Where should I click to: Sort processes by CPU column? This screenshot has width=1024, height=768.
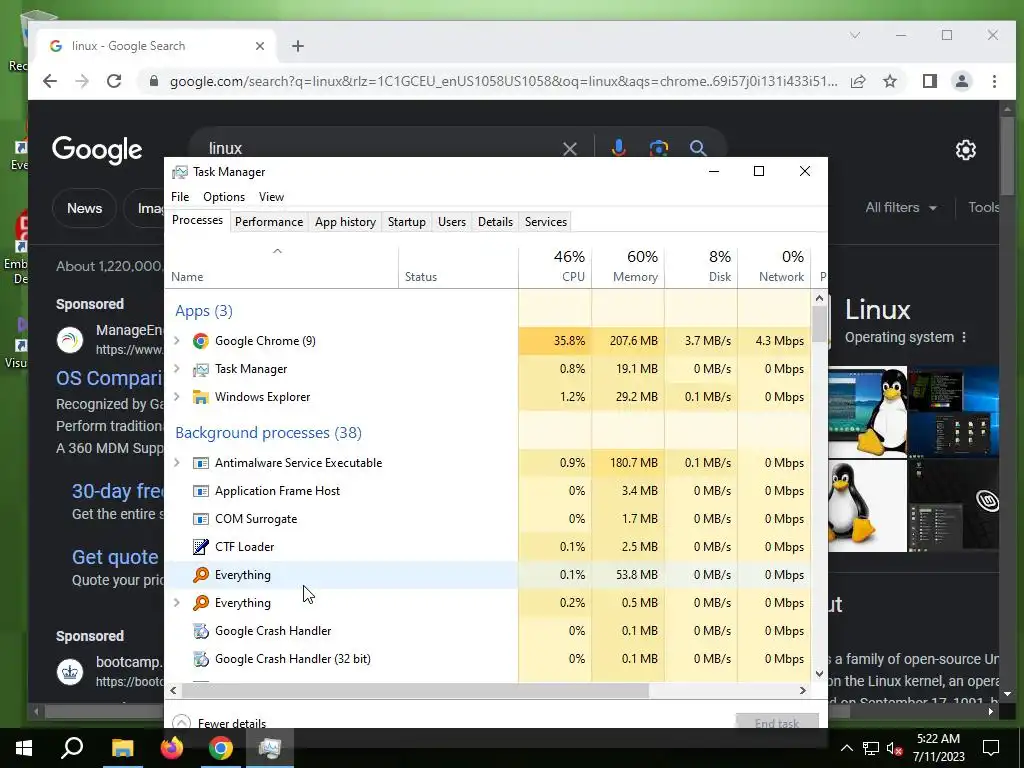click(x=555, y=267)
